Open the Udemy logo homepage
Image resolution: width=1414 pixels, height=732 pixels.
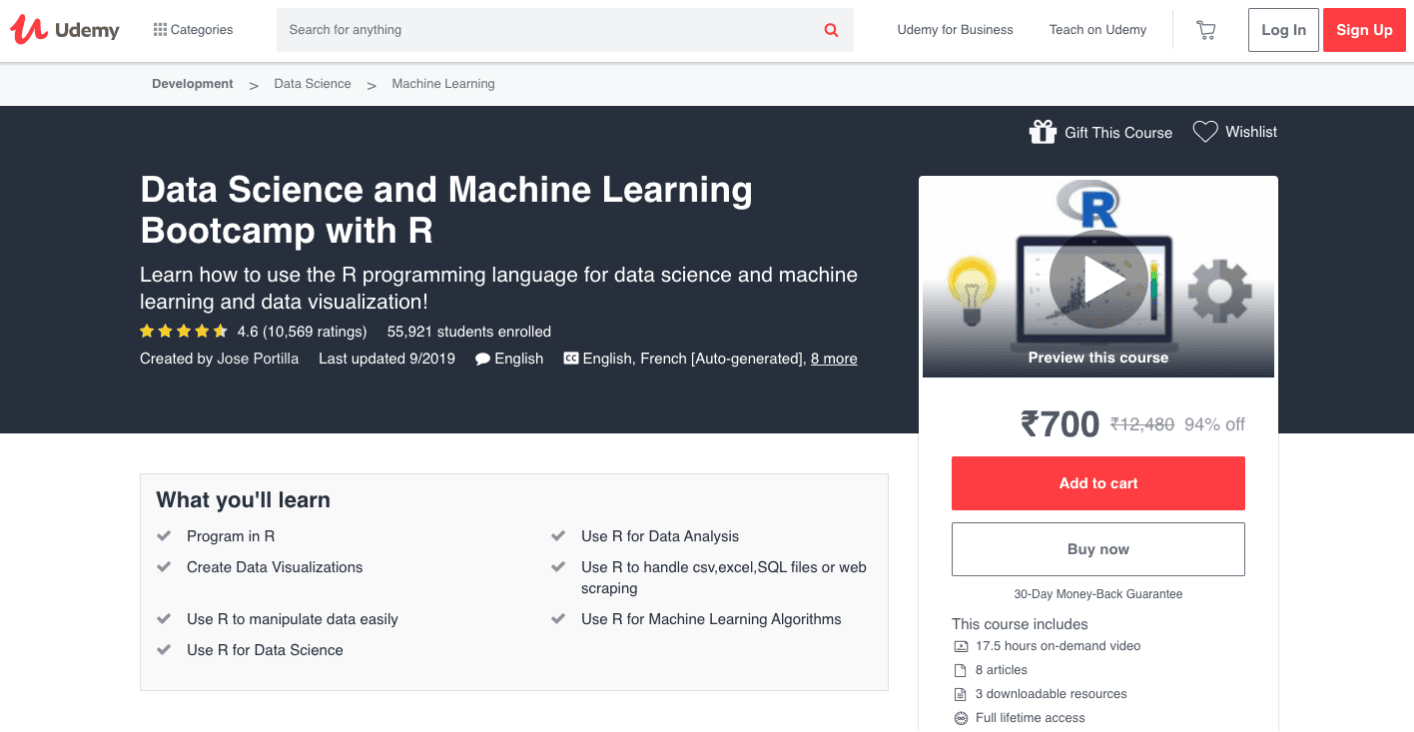[x=65, y=30]
